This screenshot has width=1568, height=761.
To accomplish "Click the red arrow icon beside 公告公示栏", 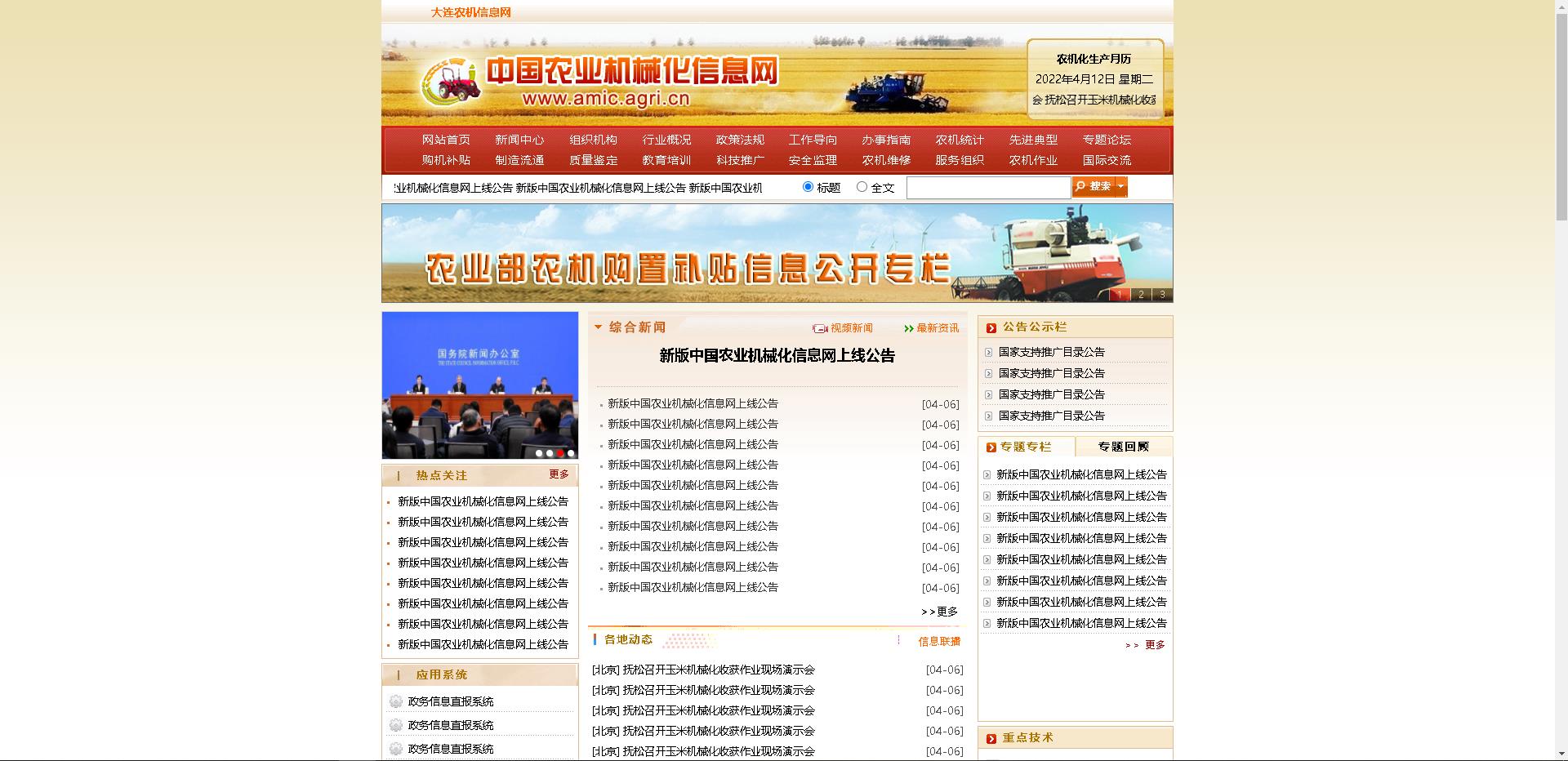I will pos(991,328).
